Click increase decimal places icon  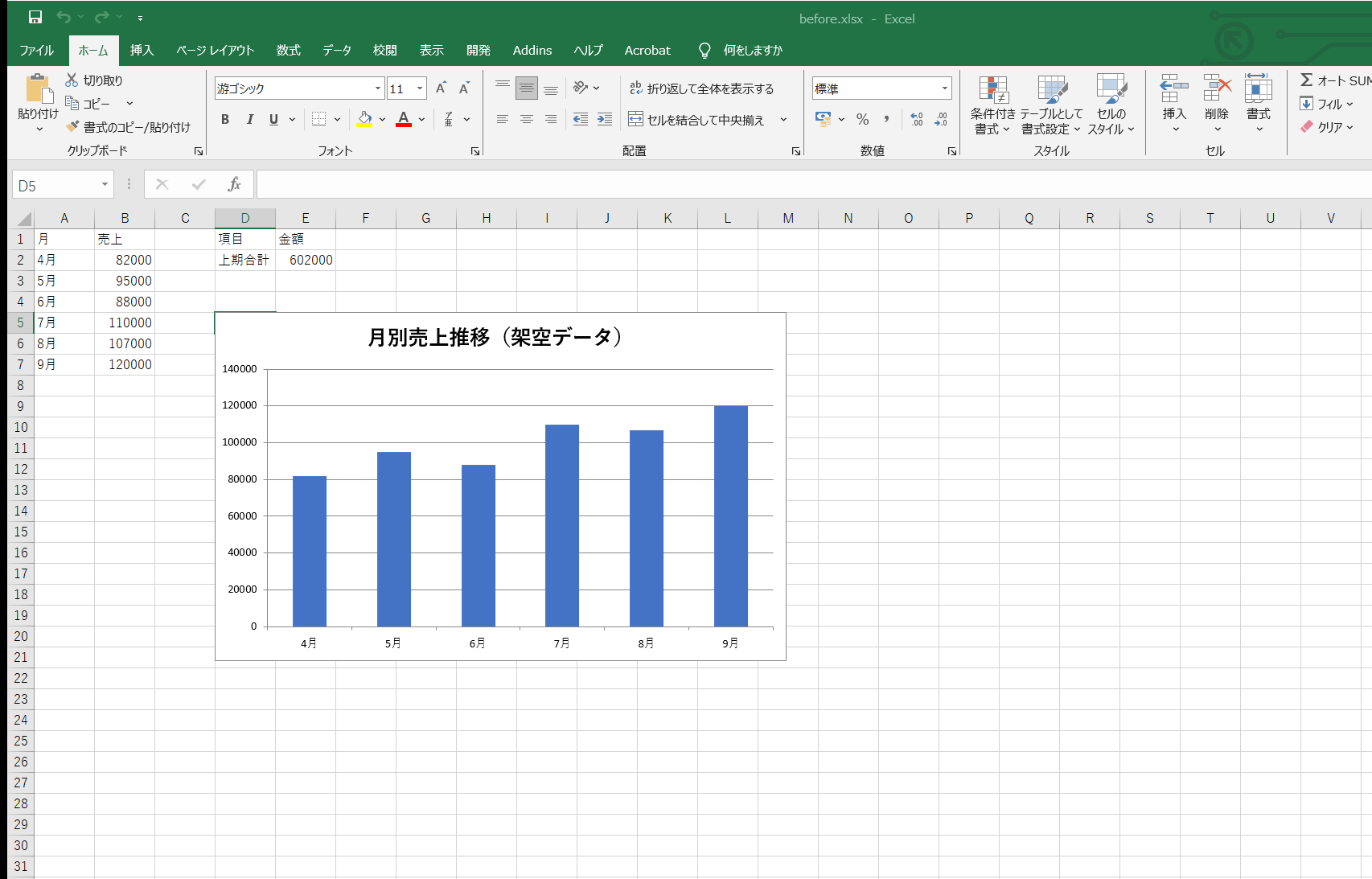tap(917, 119)
